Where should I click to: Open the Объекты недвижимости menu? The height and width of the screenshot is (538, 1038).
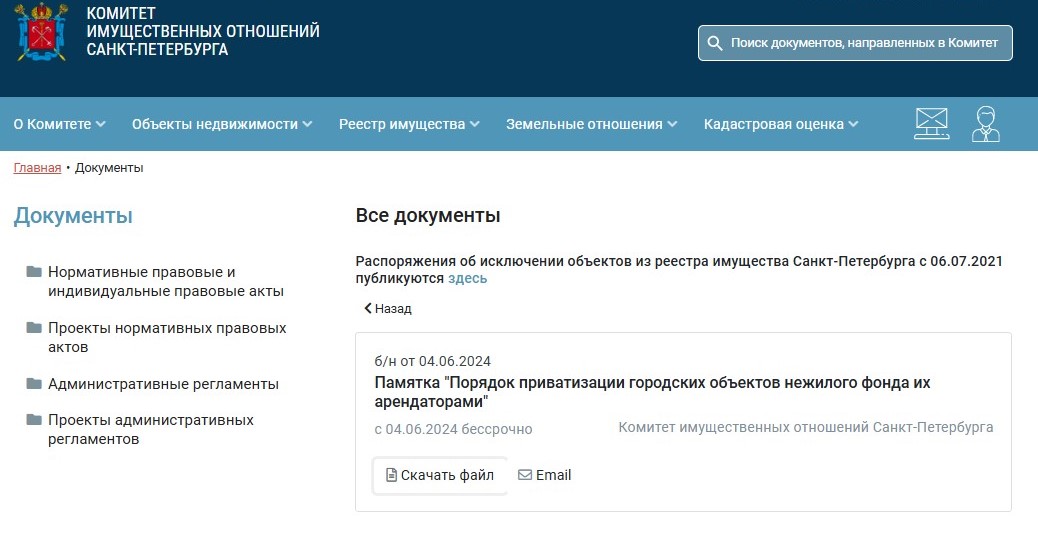222,124
